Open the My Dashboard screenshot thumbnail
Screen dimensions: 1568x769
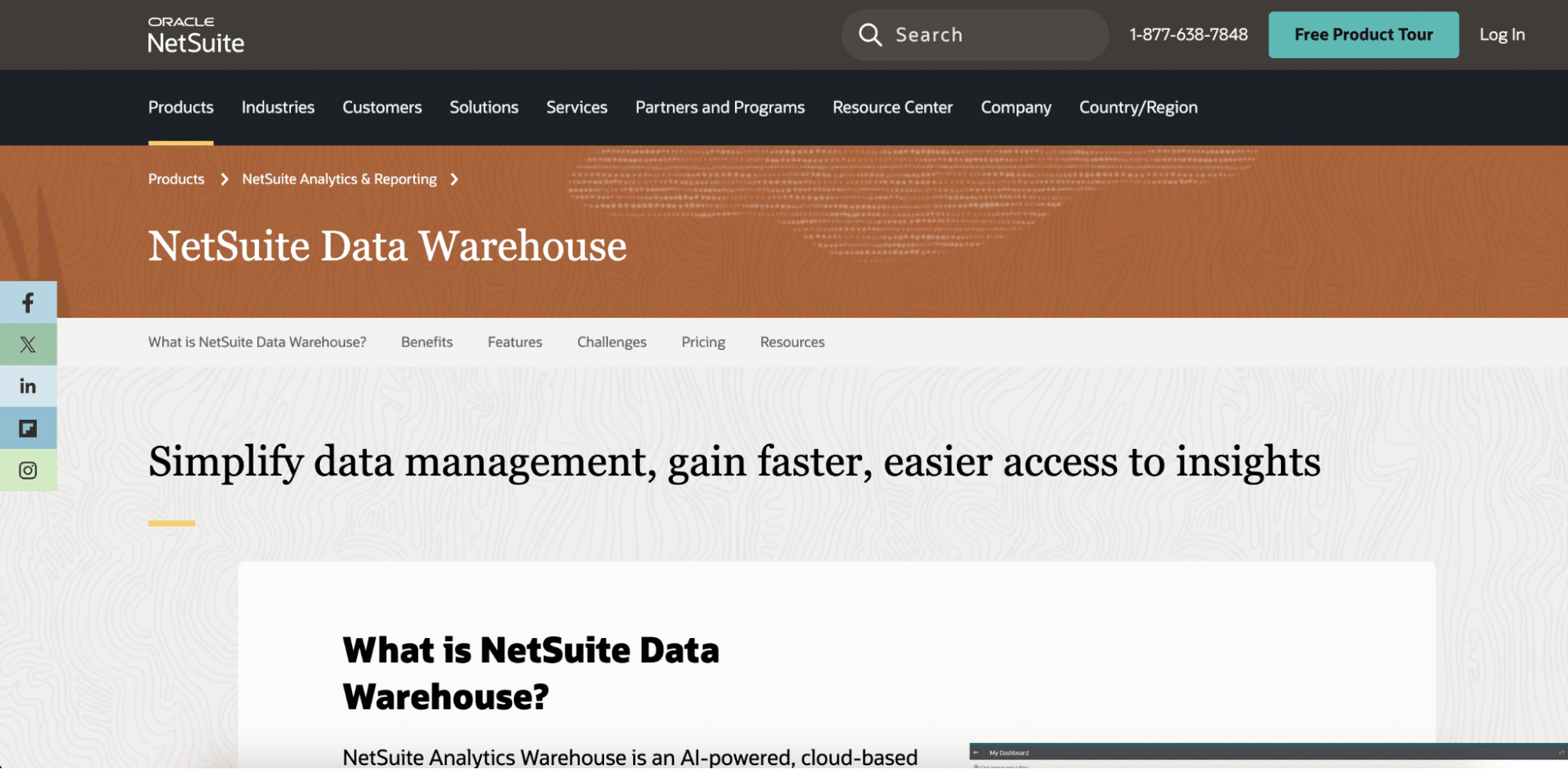[x=1268, y=756]
